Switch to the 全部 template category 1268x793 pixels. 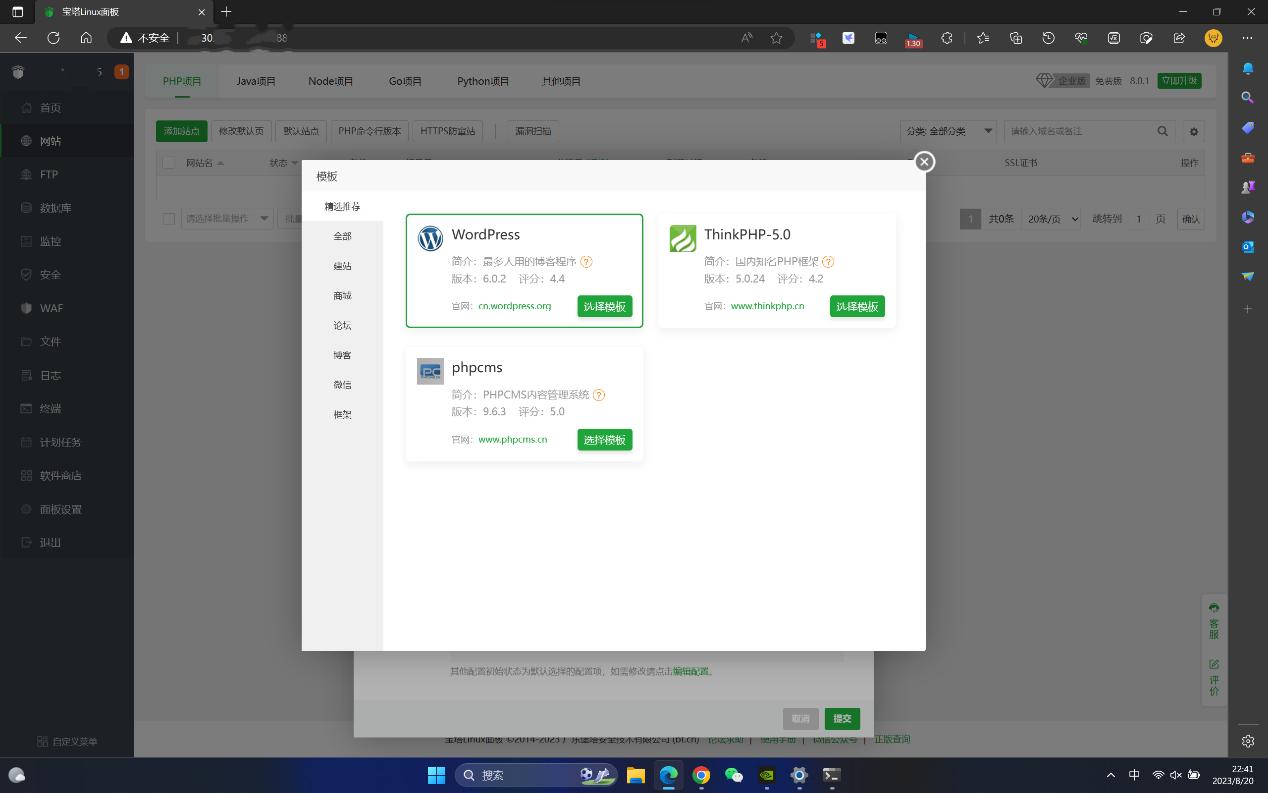coord(342,237)
